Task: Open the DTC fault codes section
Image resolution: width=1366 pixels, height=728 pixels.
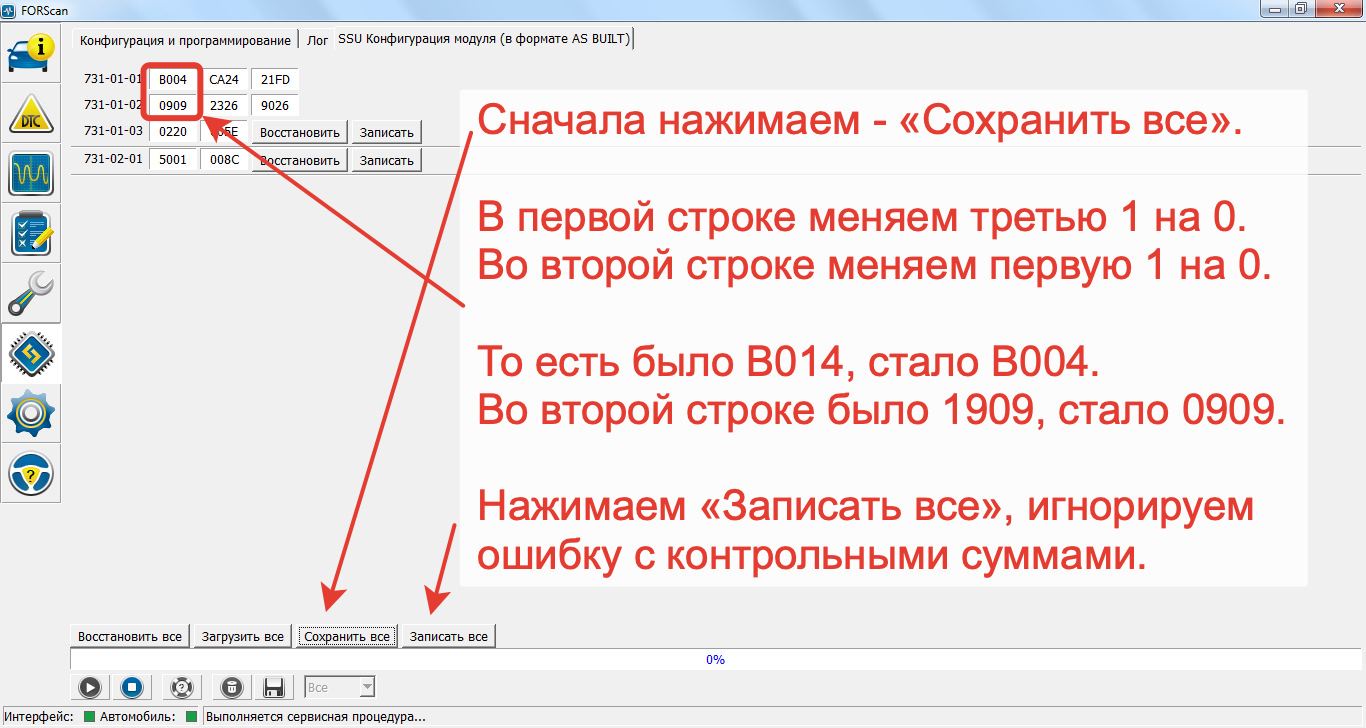Action: coord(31,114)
